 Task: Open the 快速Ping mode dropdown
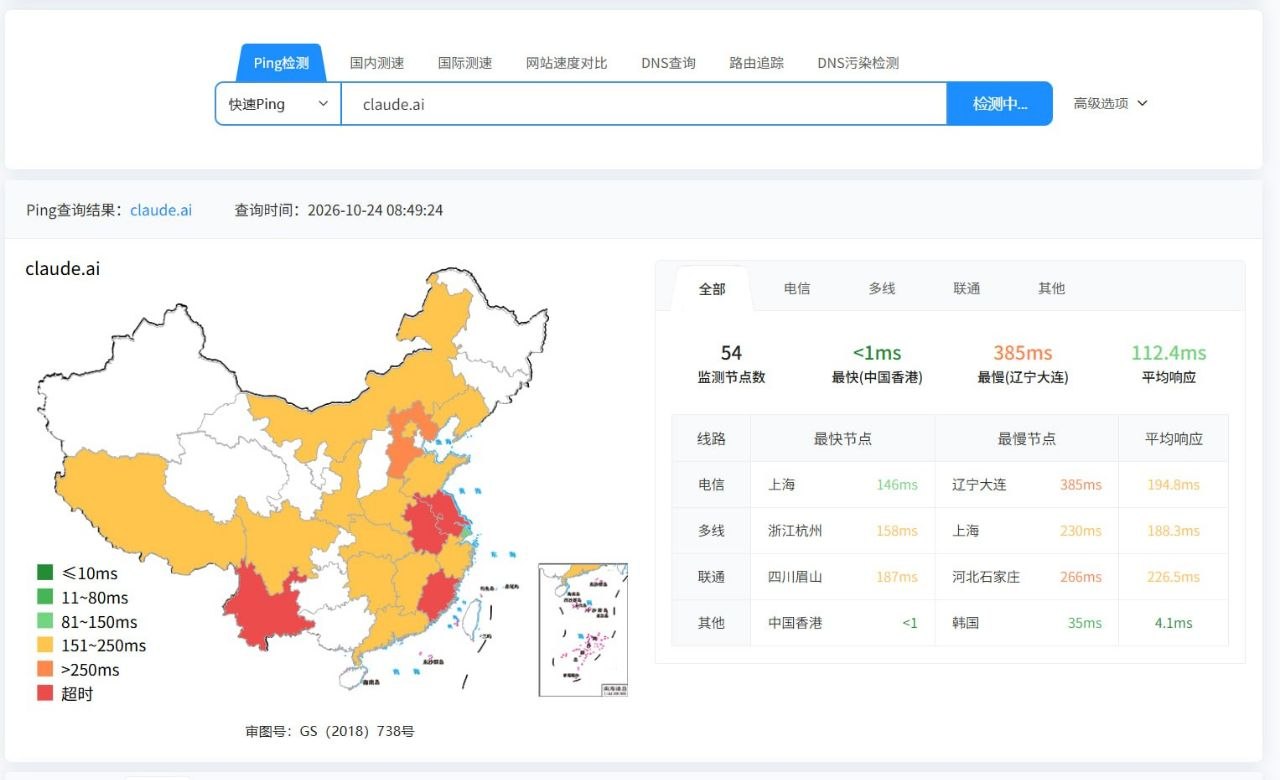278,104
